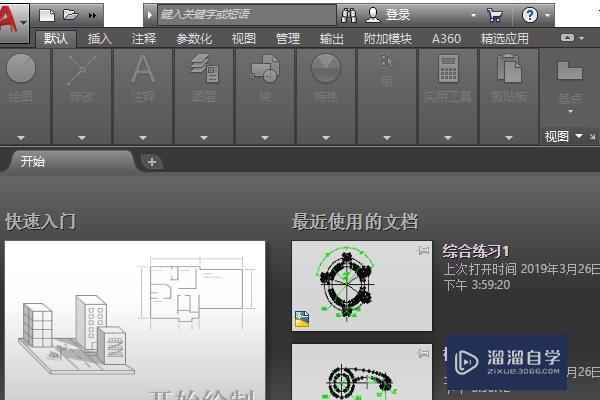Open the Help dropdown arrow
The image size is (600, 400).
click(x=548, y=16)
